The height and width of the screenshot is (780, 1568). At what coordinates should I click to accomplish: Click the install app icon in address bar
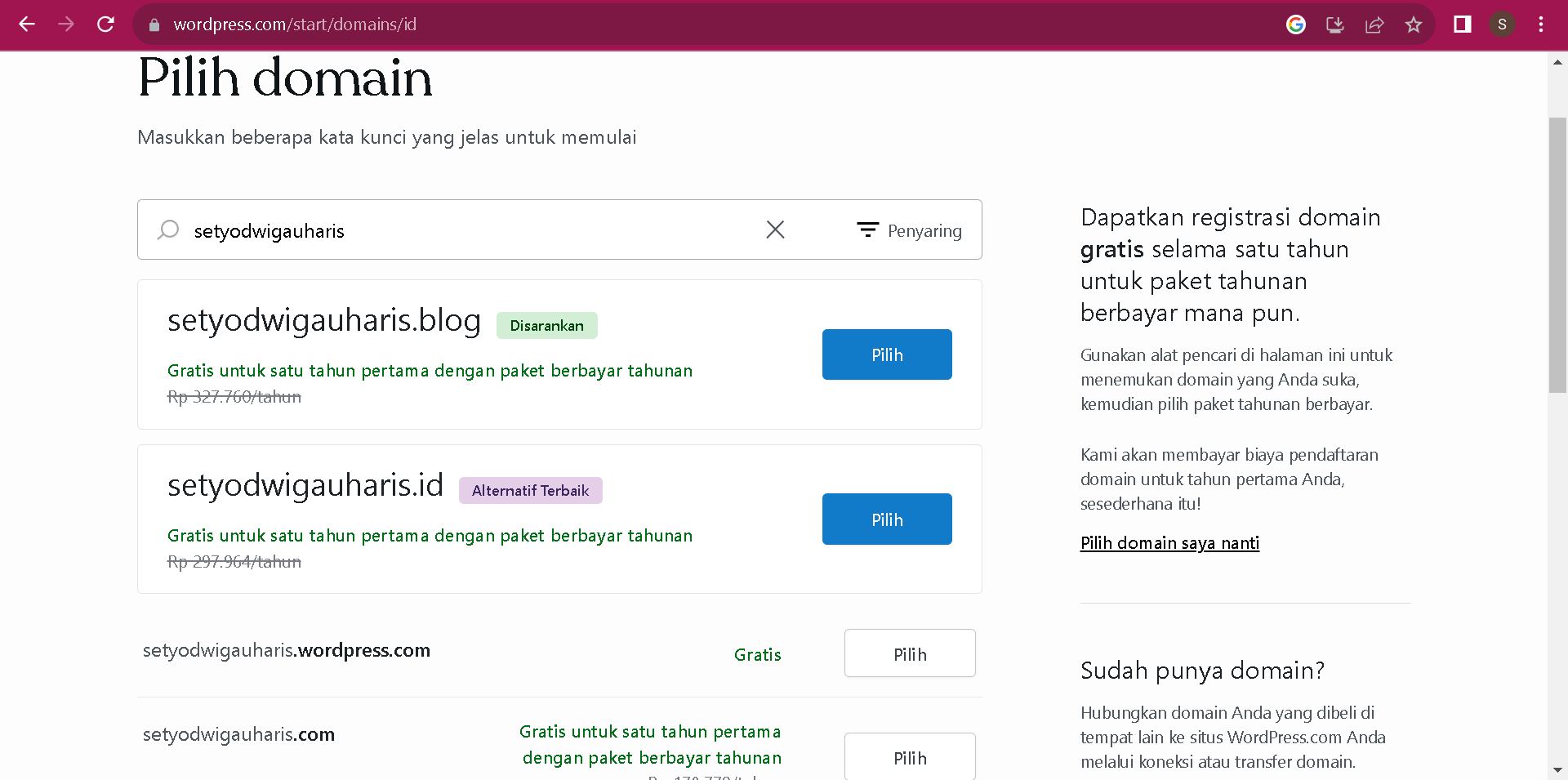(1335, 25)
